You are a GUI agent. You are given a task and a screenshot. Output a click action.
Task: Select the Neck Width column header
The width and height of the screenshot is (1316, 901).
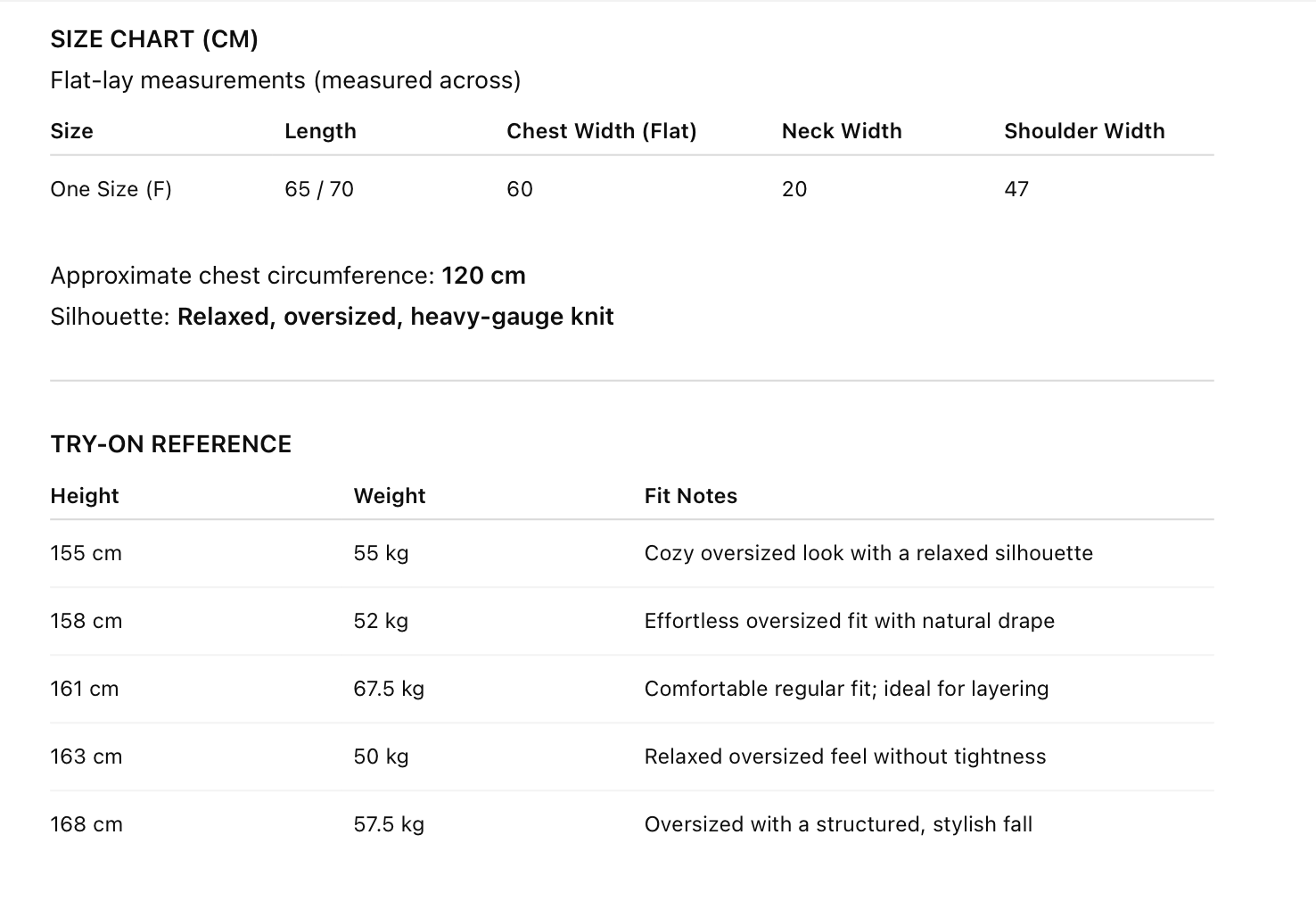coord(841,131)
